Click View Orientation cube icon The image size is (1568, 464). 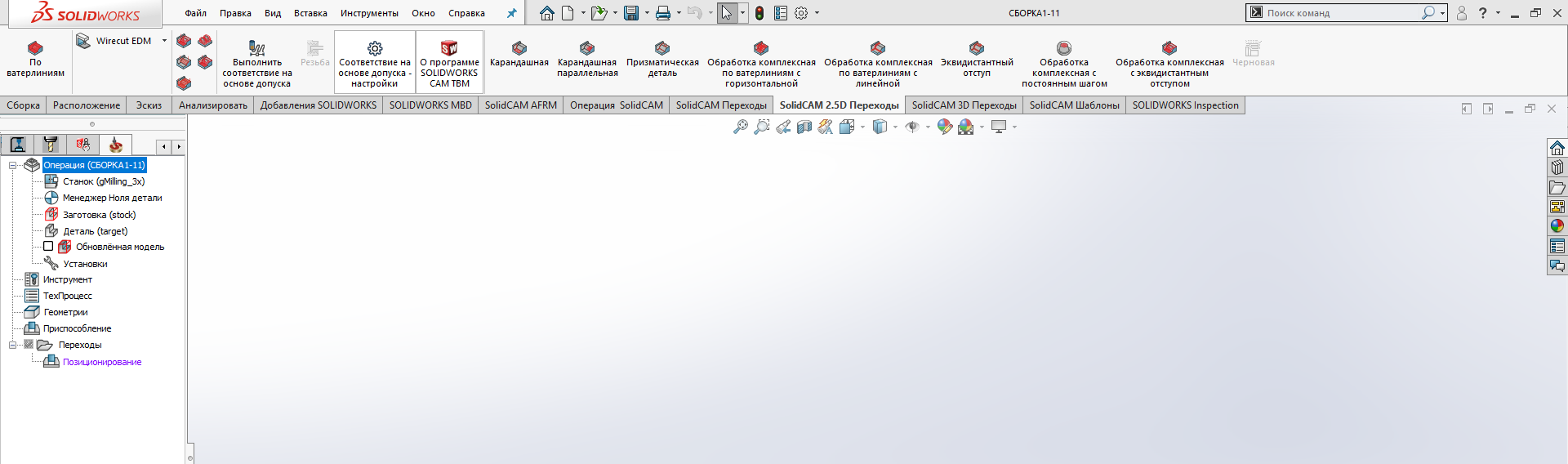tap(847, 127)
